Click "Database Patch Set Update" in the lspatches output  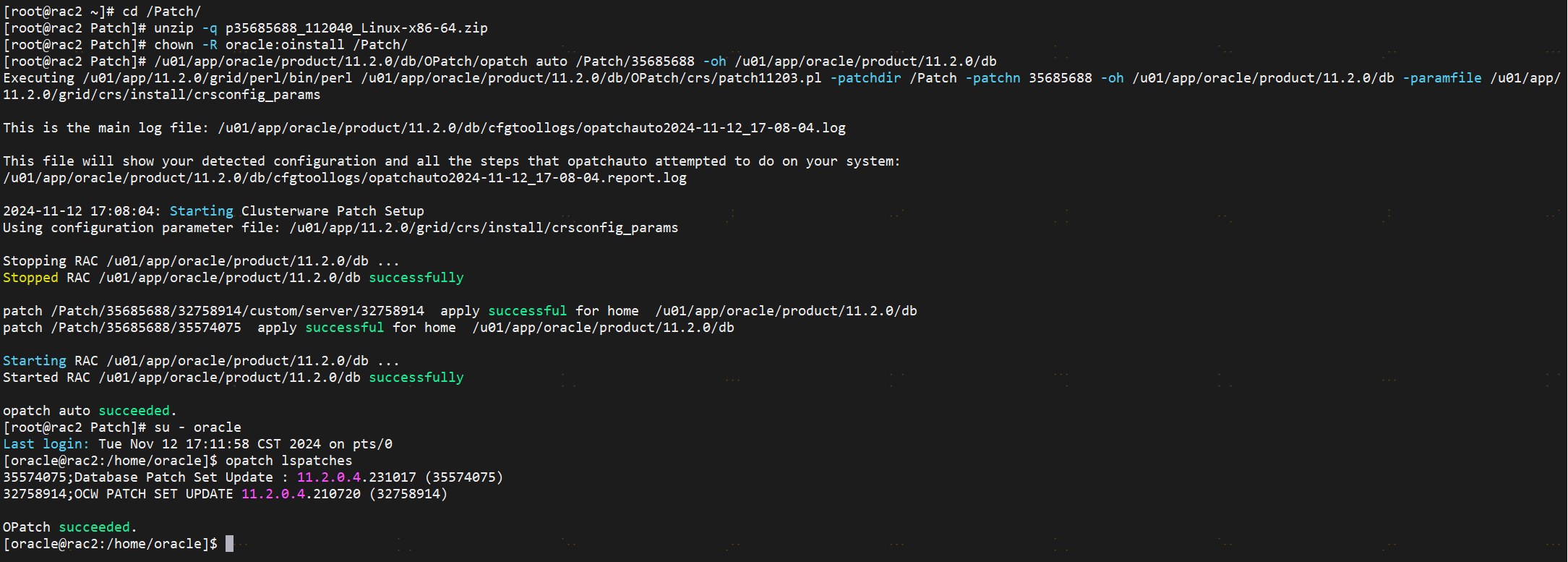pyautogui.click(x=173, y=477)
